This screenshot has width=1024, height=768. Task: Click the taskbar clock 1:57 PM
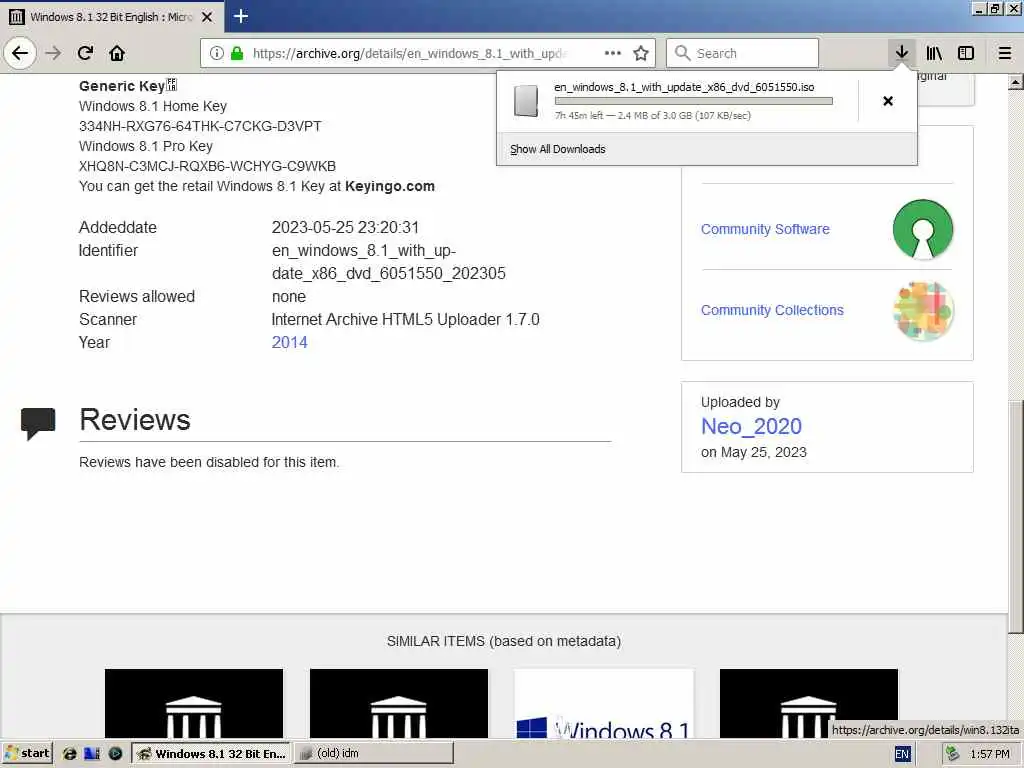989,754
